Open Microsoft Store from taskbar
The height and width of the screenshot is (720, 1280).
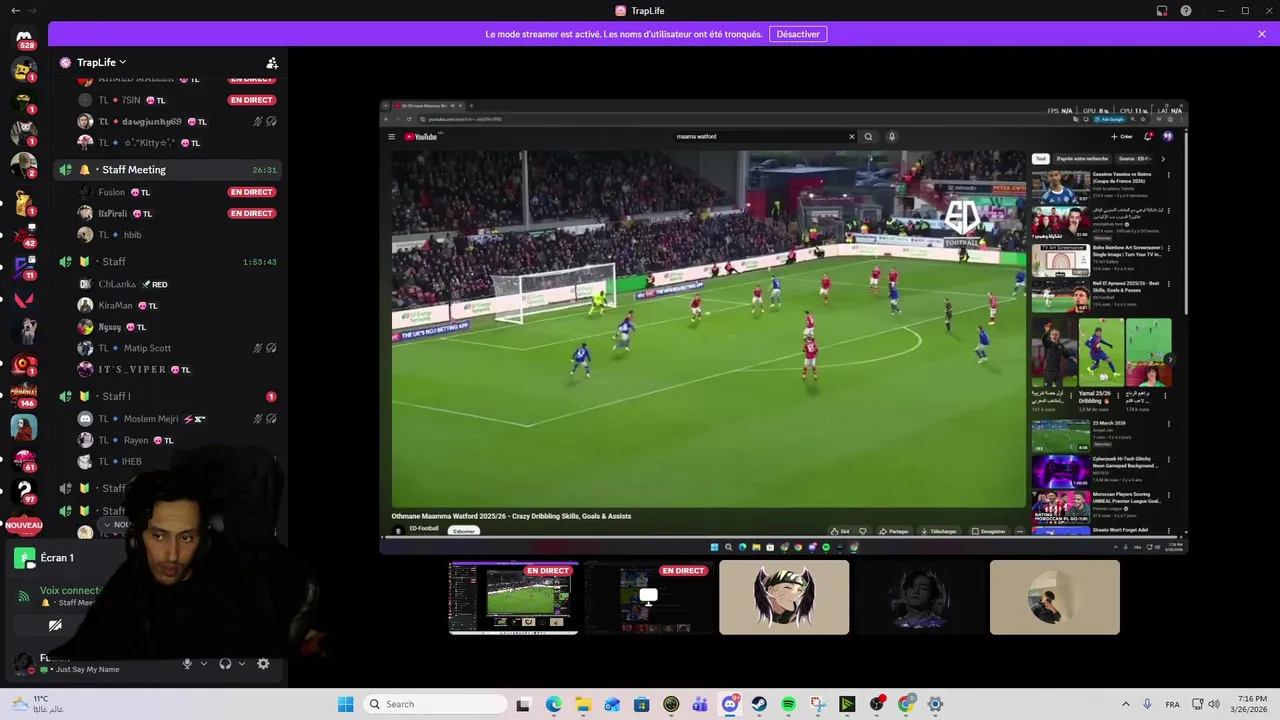click(x=642, y=704)
